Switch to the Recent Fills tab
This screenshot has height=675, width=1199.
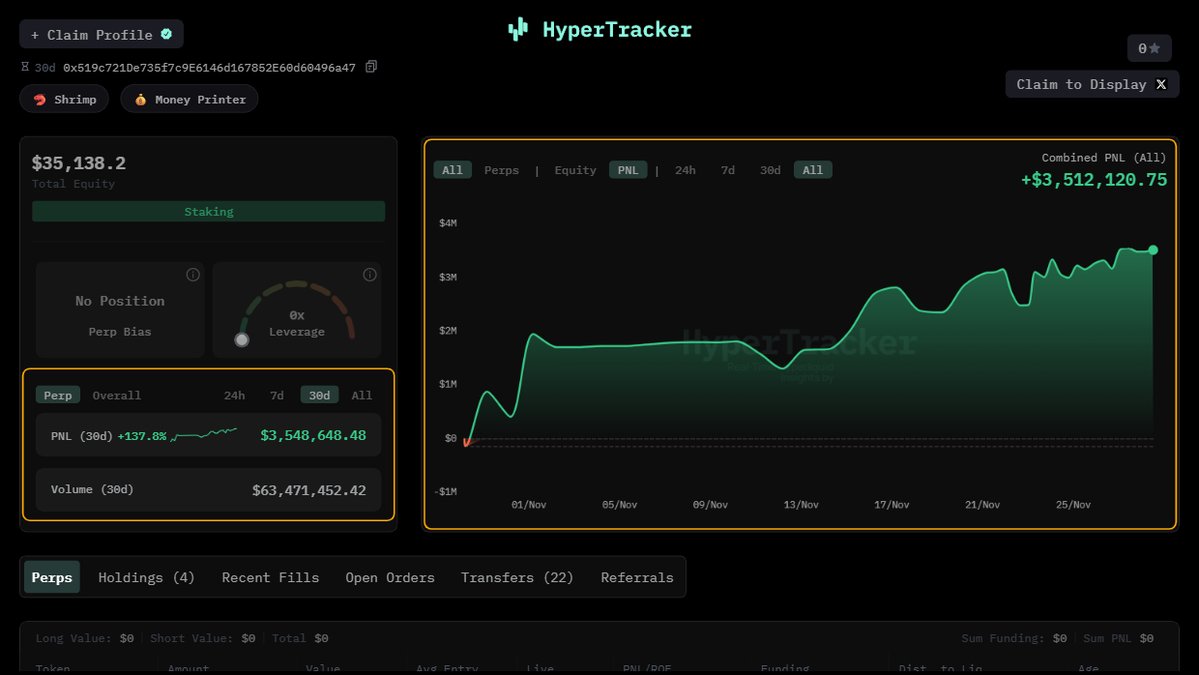tap(270, 577)
